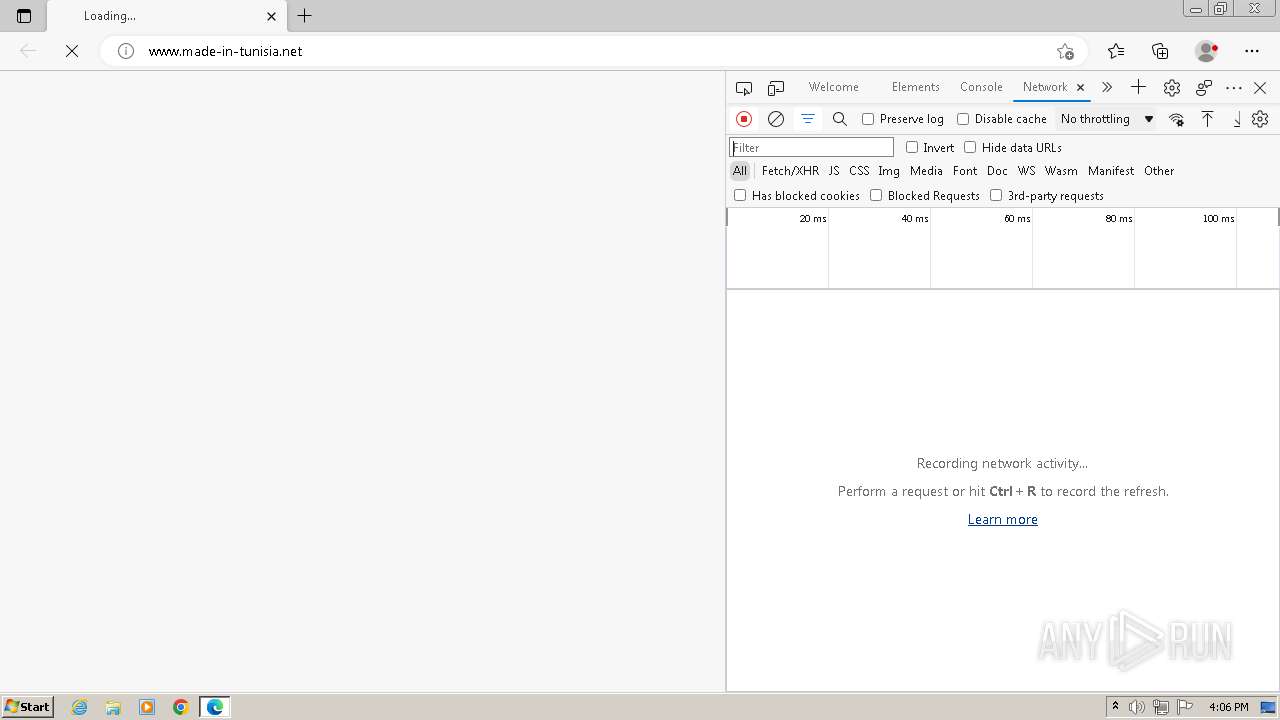Filter requests by Font

click(965, 171)
